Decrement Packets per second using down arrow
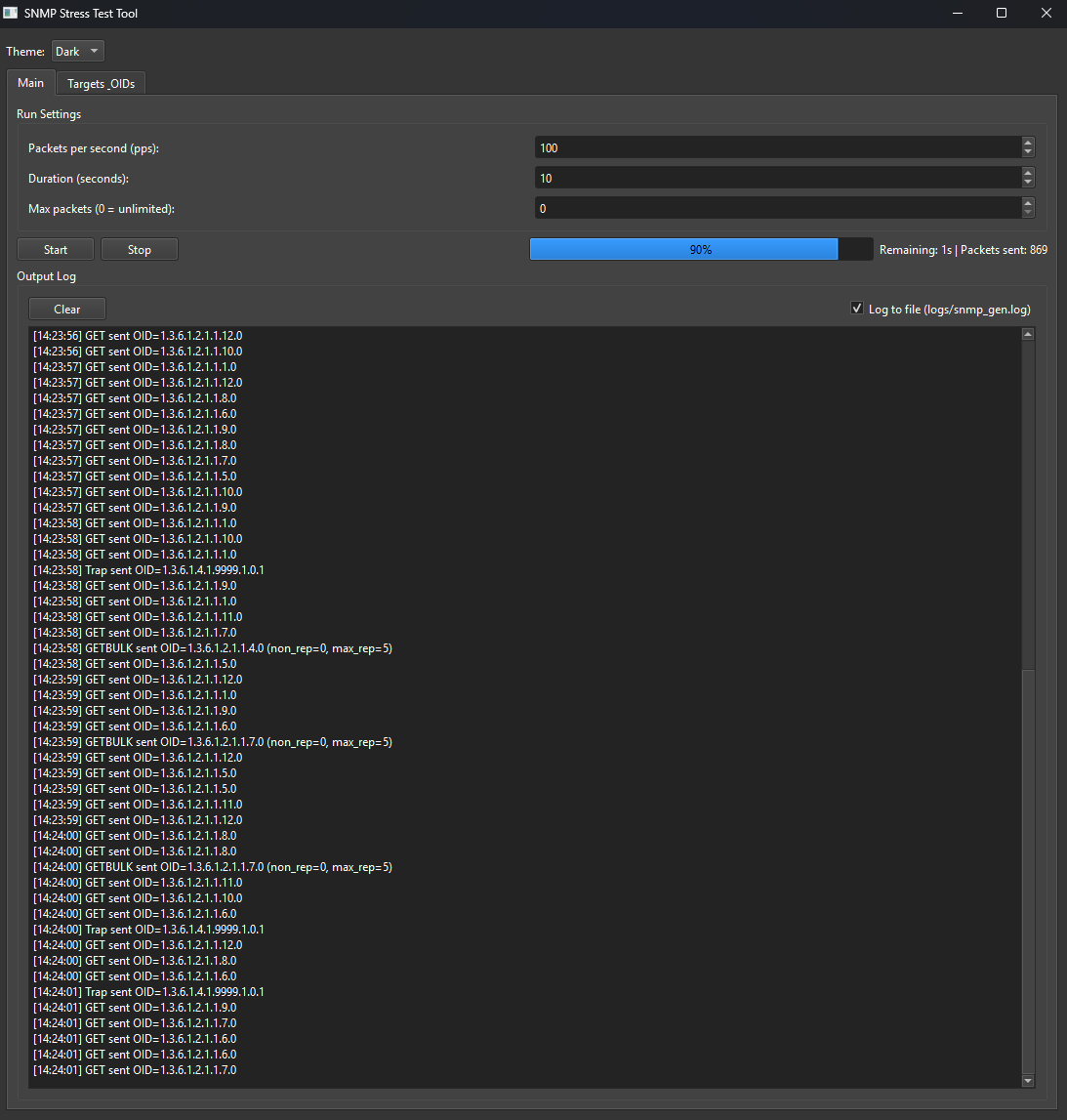The height and width of the screenshot is (1120, 1067). click(1028, 152)
